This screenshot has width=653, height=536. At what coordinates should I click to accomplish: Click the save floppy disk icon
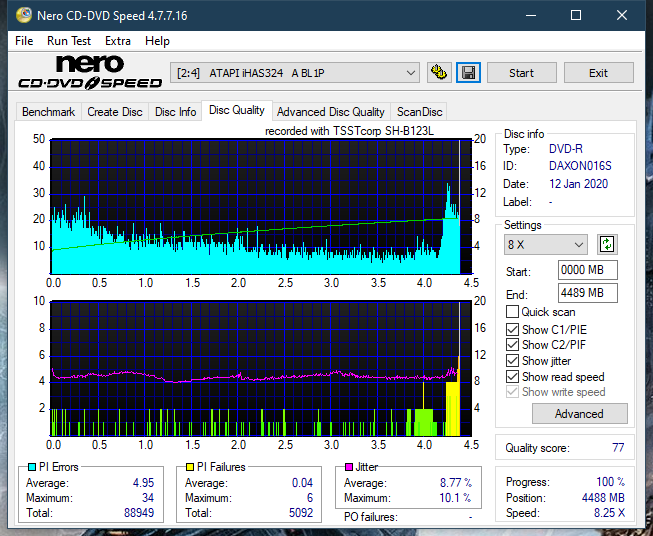[x=468, y=73]
